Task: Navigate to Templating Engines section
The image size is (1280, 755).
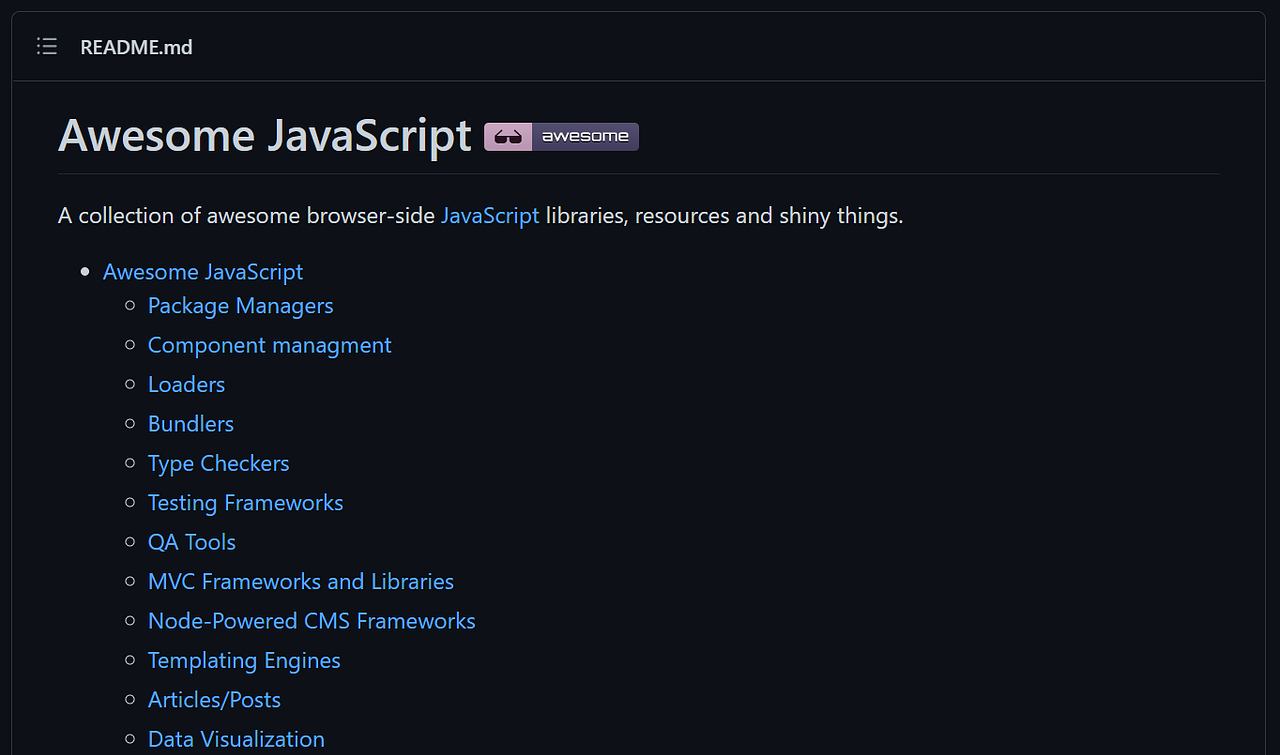Action: (244, 661)
